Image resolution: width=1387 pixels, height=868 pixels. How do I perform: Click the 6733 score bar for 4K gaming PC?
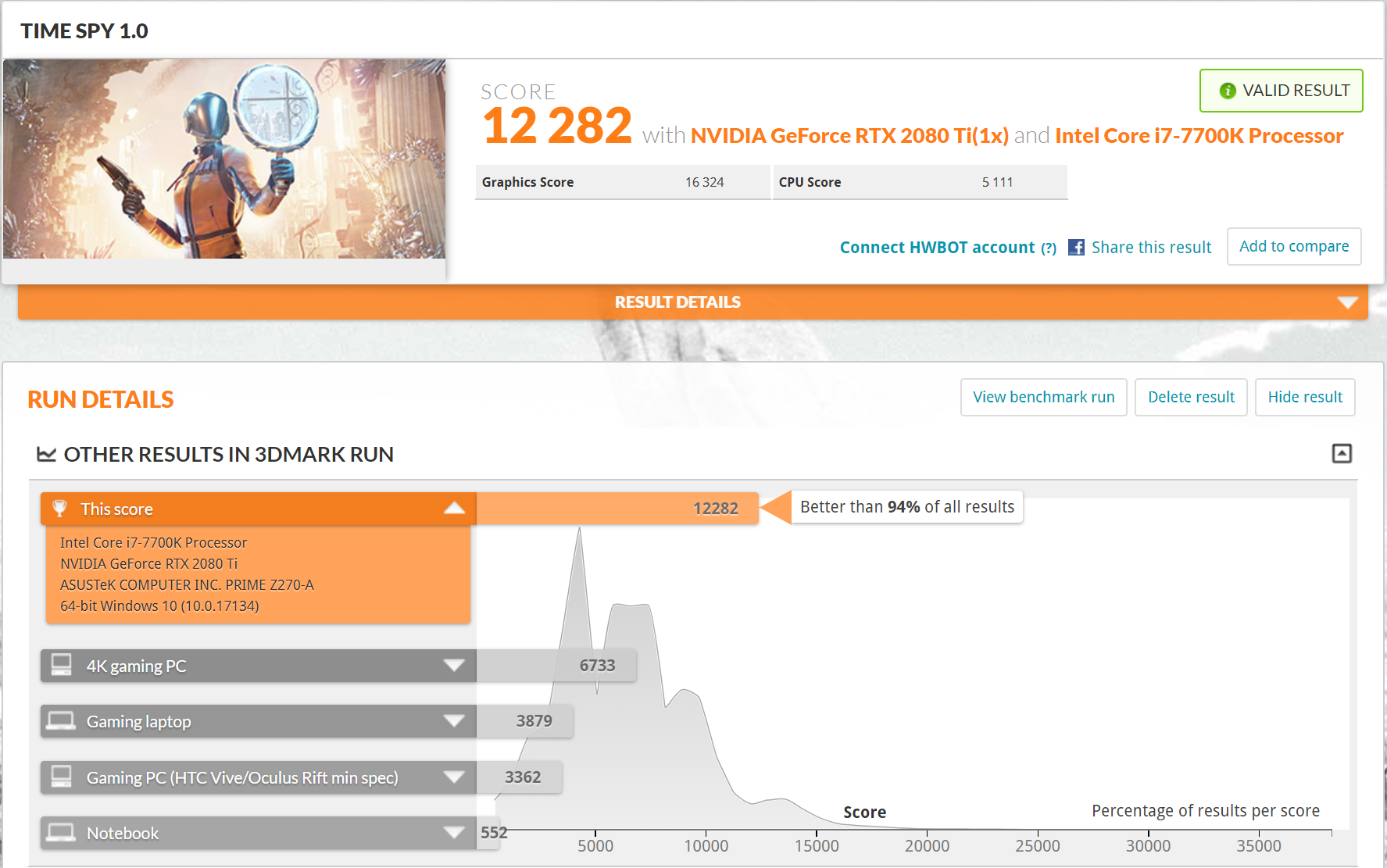point(556,666)
